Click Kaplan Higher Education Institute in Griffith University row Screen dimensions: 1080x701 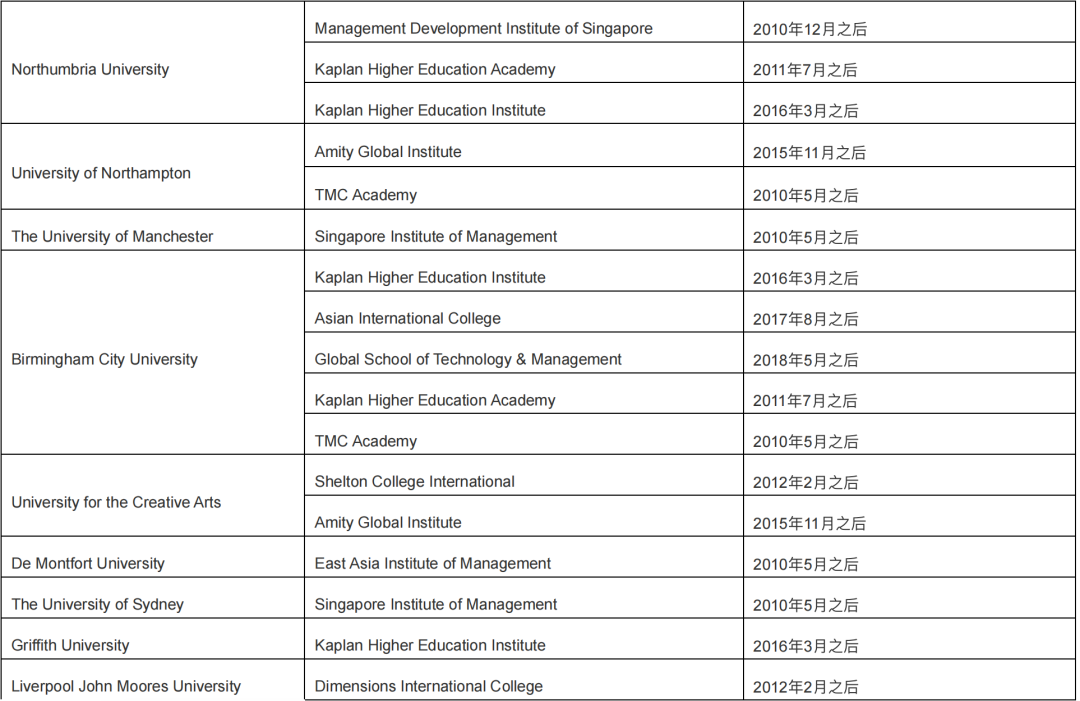coord(430,645)
